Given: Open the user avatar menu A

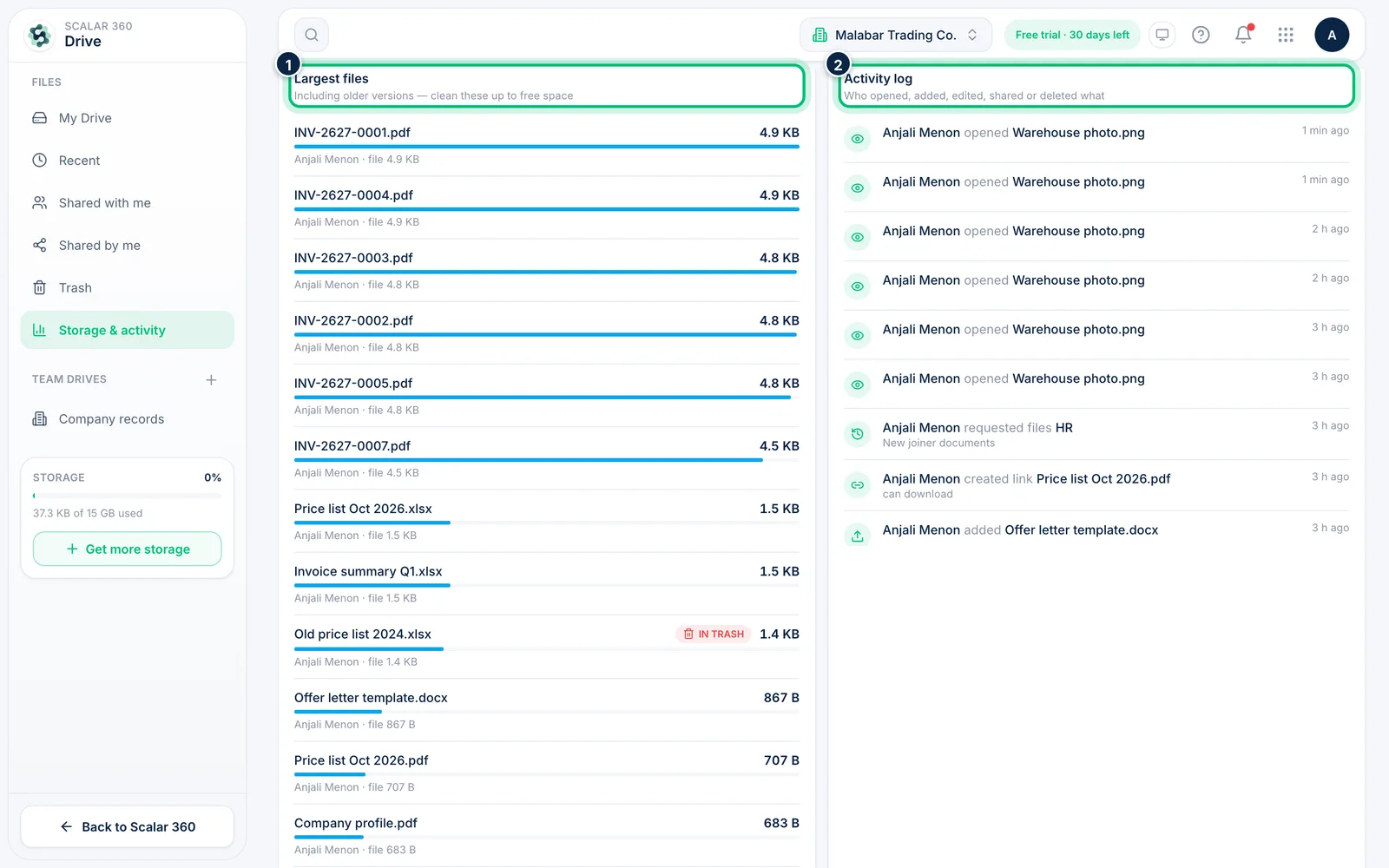Looking at the screenshot, I should click(1332, 35).
